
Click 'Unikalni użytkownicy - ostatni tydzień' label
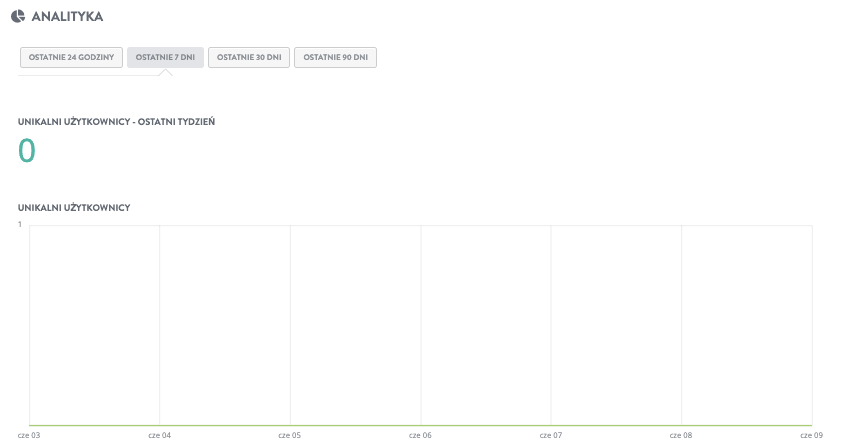116,122
